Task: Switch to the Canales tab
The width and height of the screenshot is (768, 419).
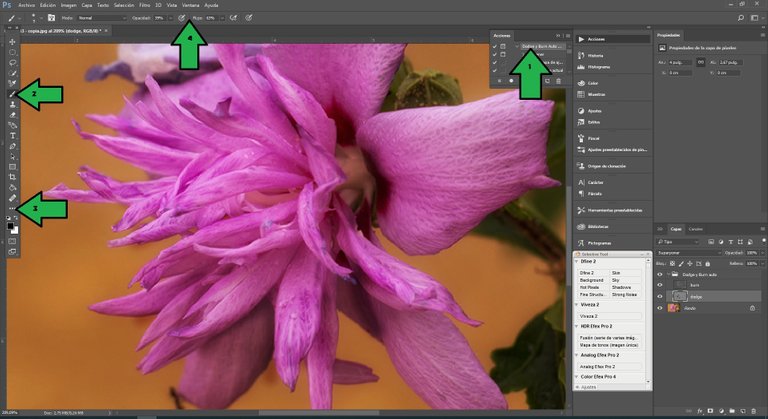Action: tap(696, 229)
